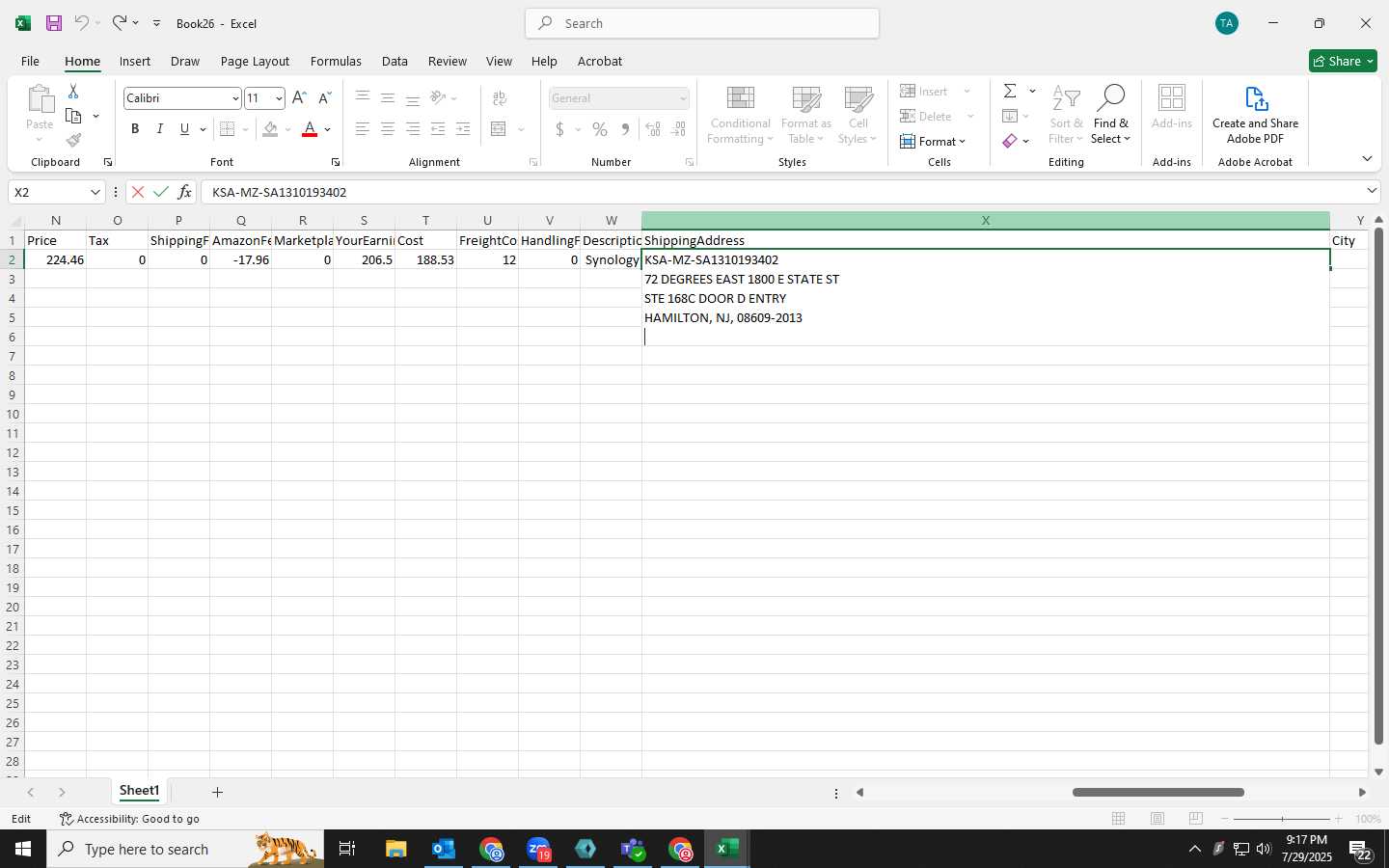
Task: Increase decimal places
Action: coord(653,129)
